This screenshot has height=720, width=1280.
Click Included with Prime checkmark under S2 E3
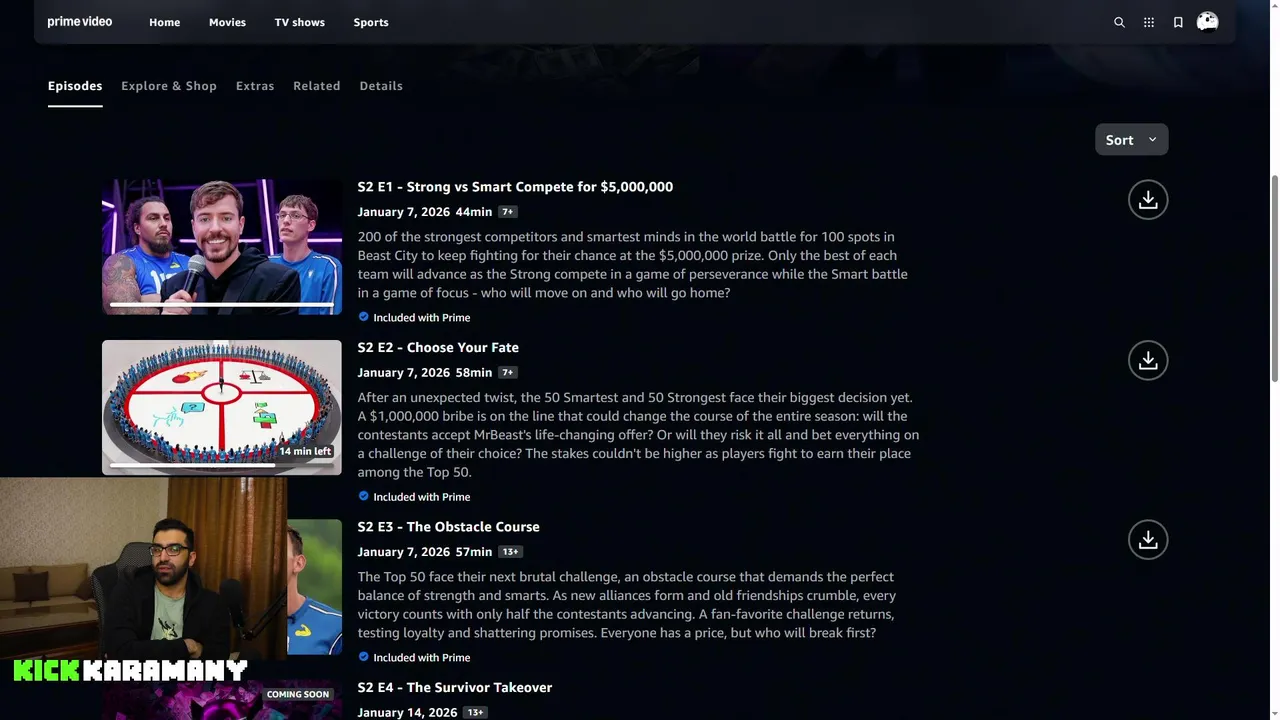[364, 657]
